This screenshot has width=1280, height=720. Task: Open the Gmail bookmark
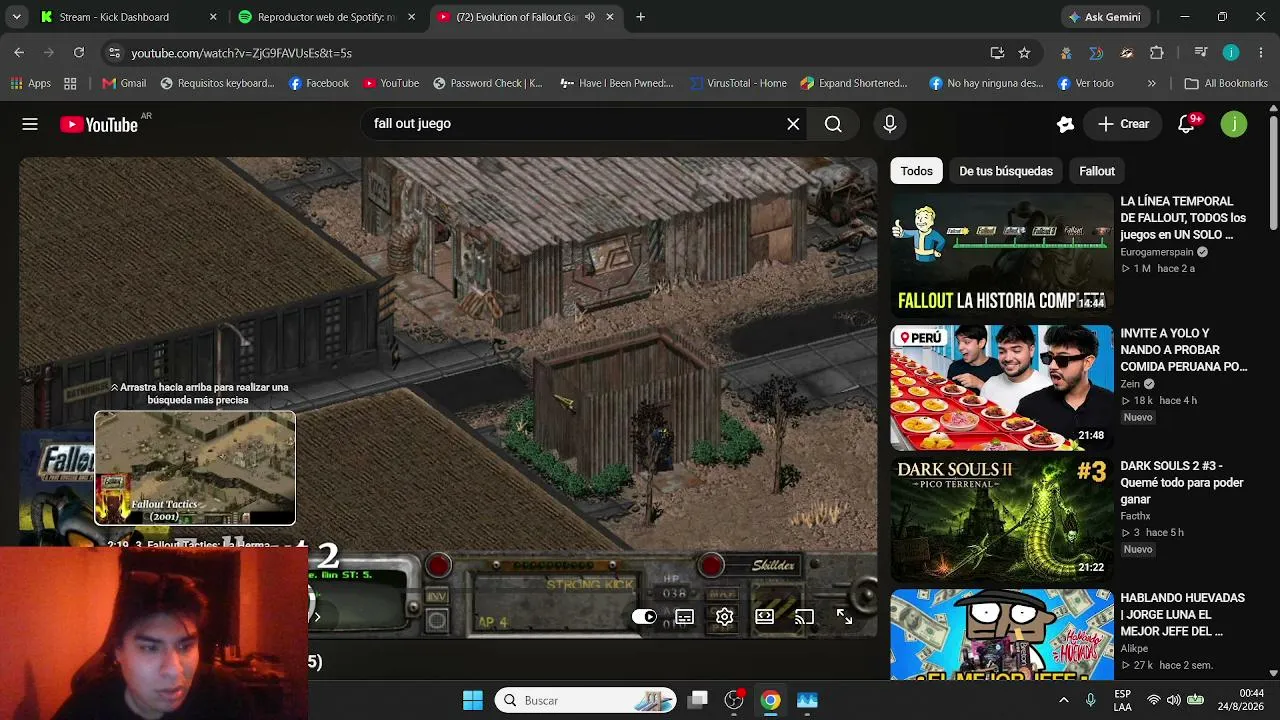(124, 83)
